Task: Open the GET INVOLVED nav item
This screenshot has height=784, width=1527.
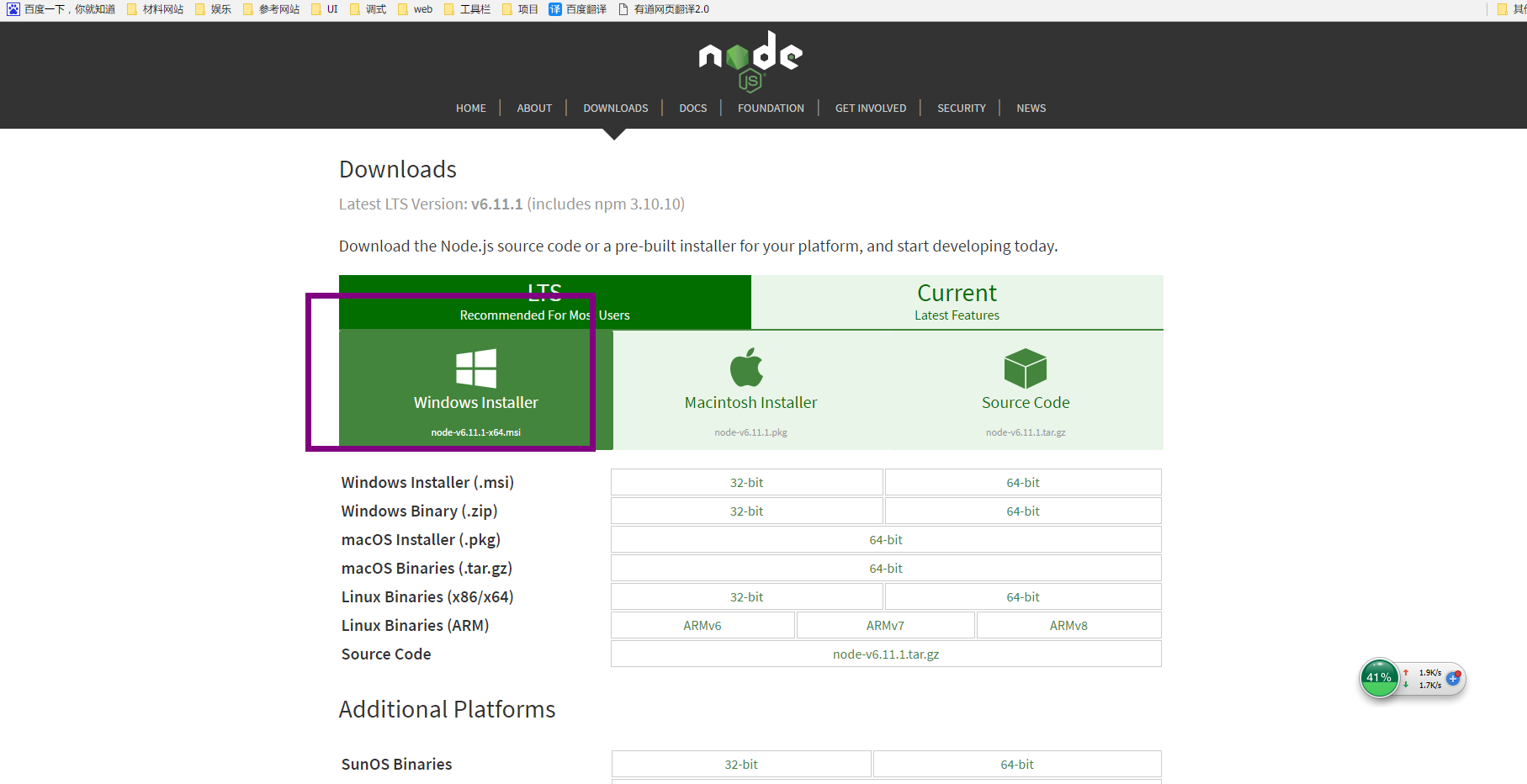Action: [x=871, y=108]
